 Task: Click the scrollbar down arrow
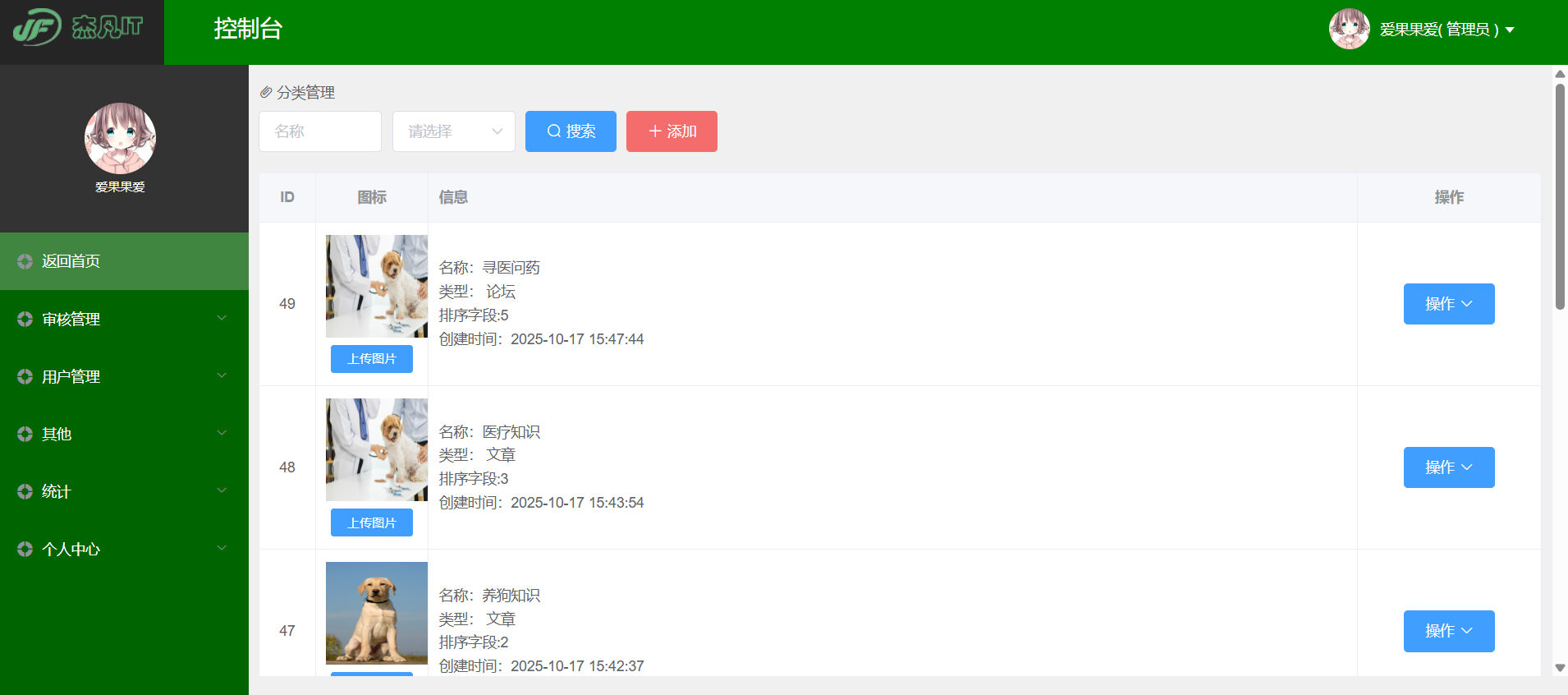click(x=1560, y=668)
